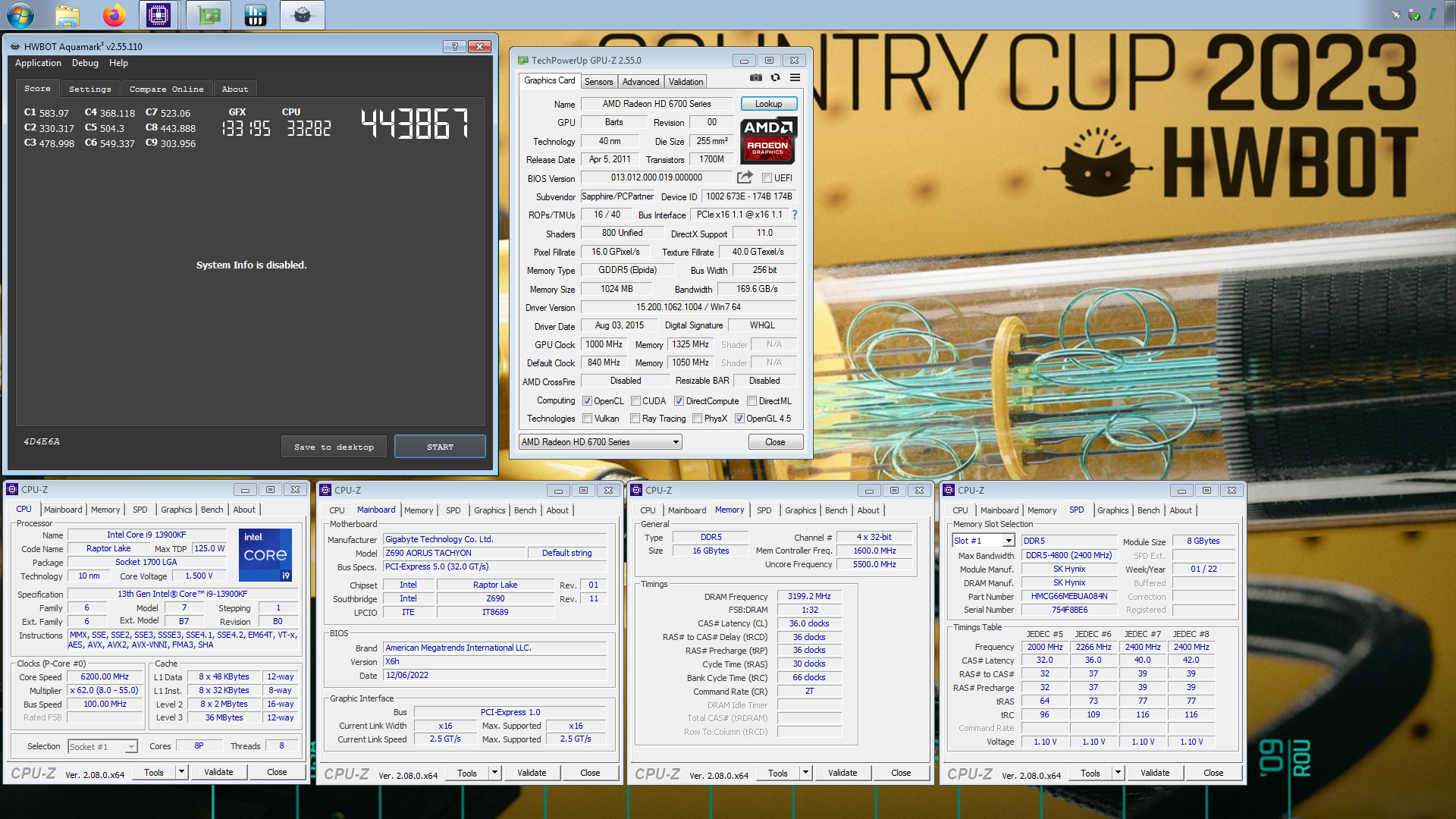Toggle the DirectCompute checkbox
Screen dimensions: 1456x819
click(x=679, y=401)
